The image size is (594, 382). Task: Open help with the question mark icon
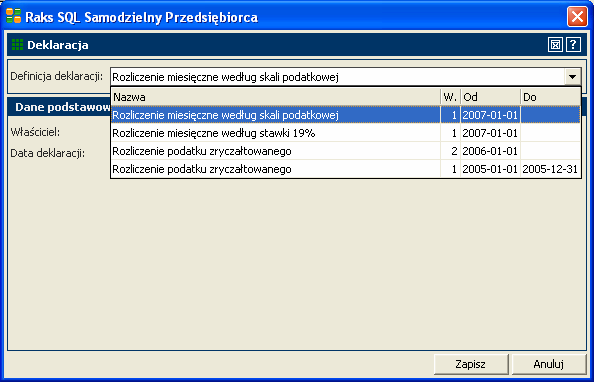point(574,45)
